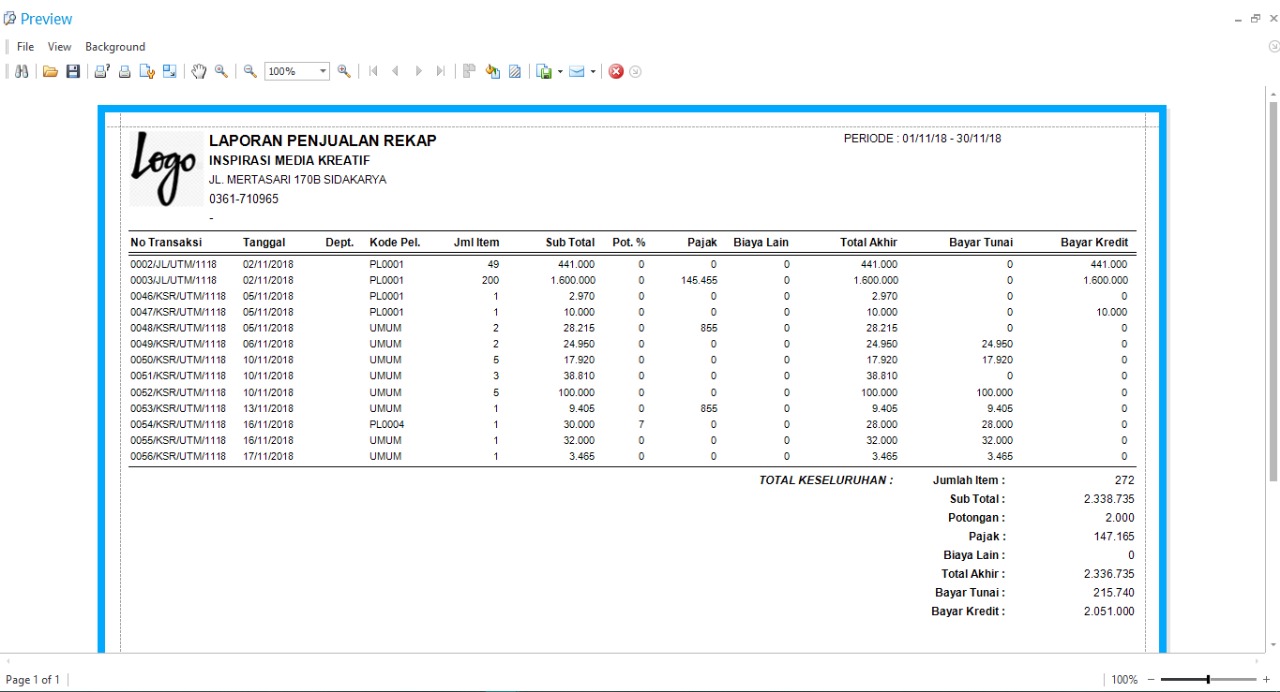The width and height of the screenshot is (1280, 692).
Task: Click the Quick Print printer icon
Action: [x=125, y=72]
